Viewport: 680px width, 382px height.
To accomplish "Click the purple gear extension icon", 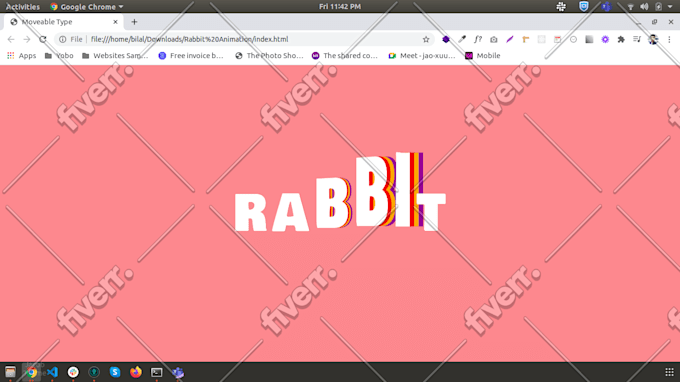I will coord(605,39).
